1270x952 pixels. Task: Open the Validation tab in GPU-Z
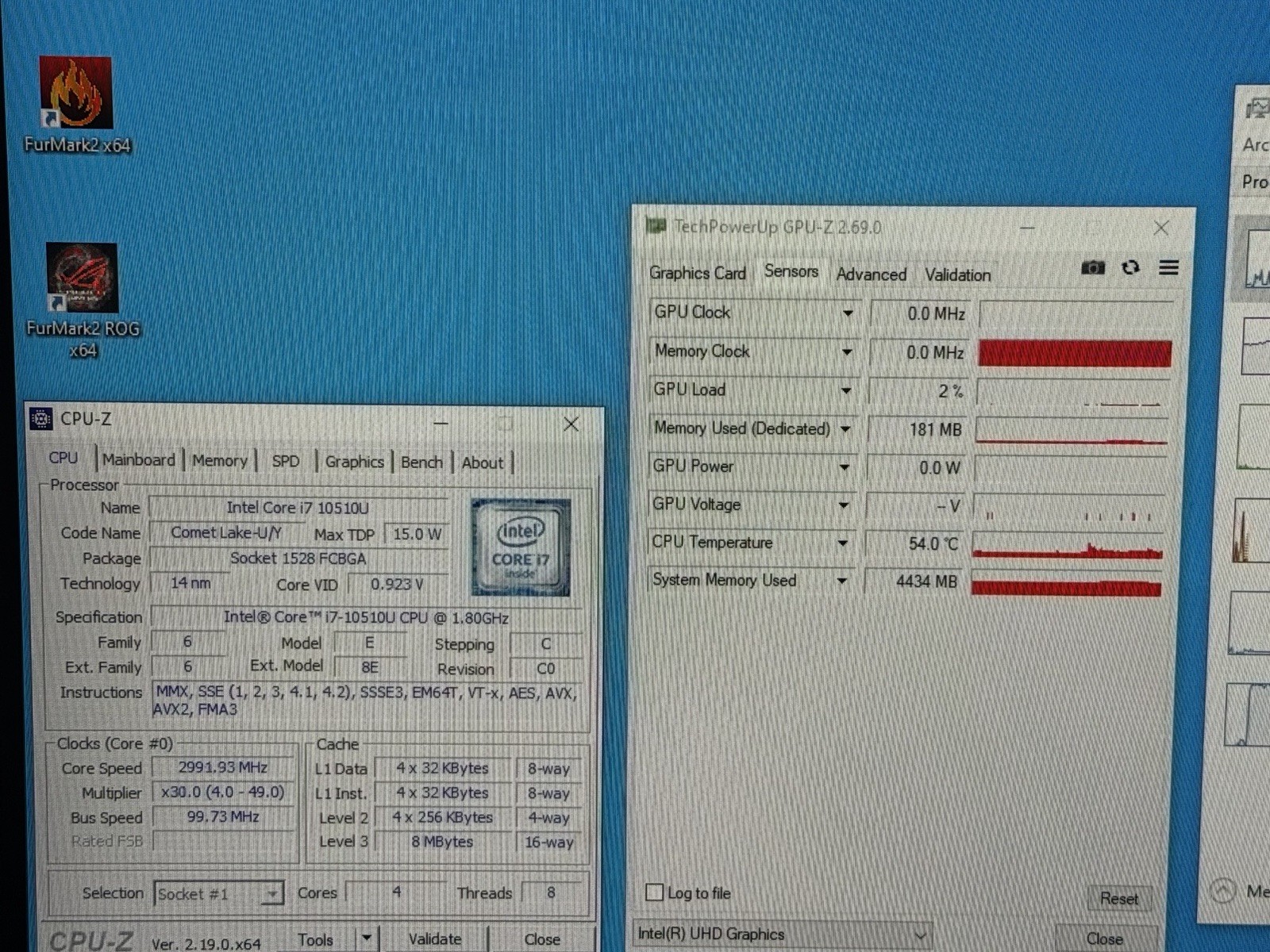point(957,275)
